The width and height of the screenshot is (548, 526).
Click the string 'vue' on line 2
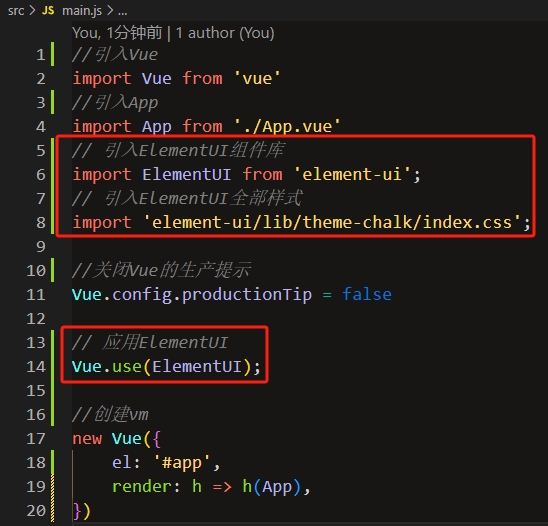[257, 78]
